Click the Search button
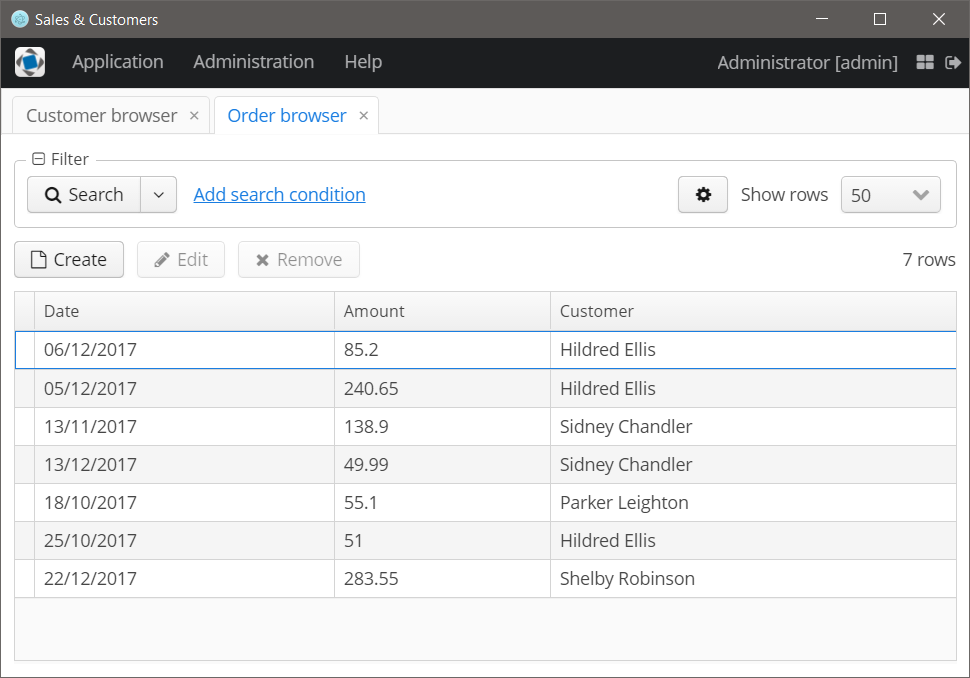 click(83, 195)
